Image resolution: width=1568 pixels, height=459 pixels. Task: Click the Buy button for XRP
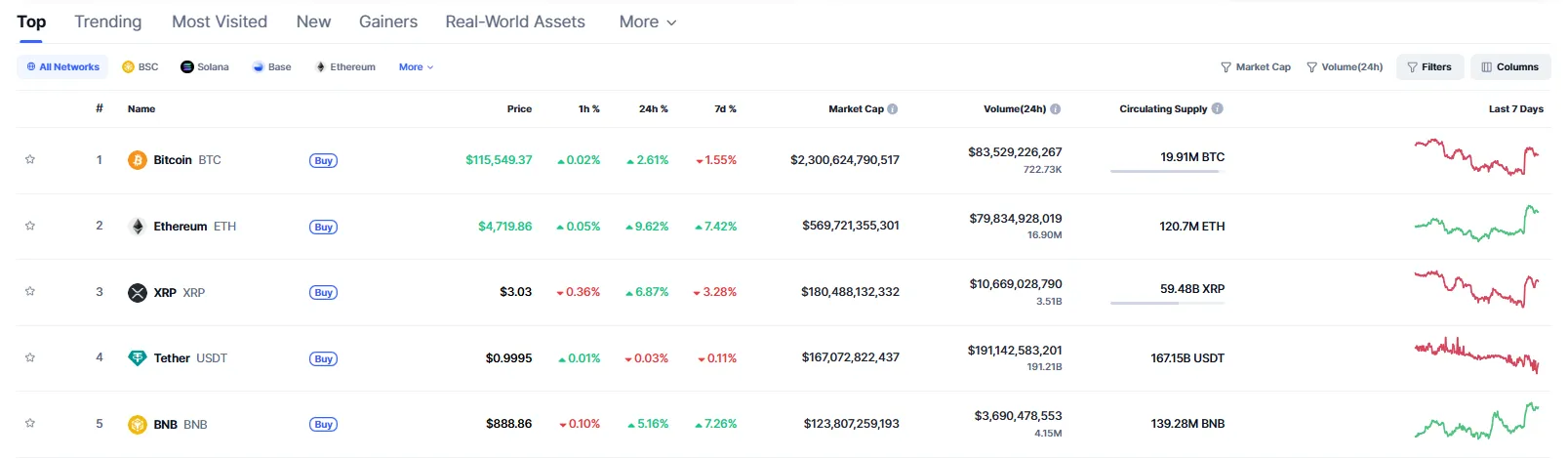(x=323, y=293)
